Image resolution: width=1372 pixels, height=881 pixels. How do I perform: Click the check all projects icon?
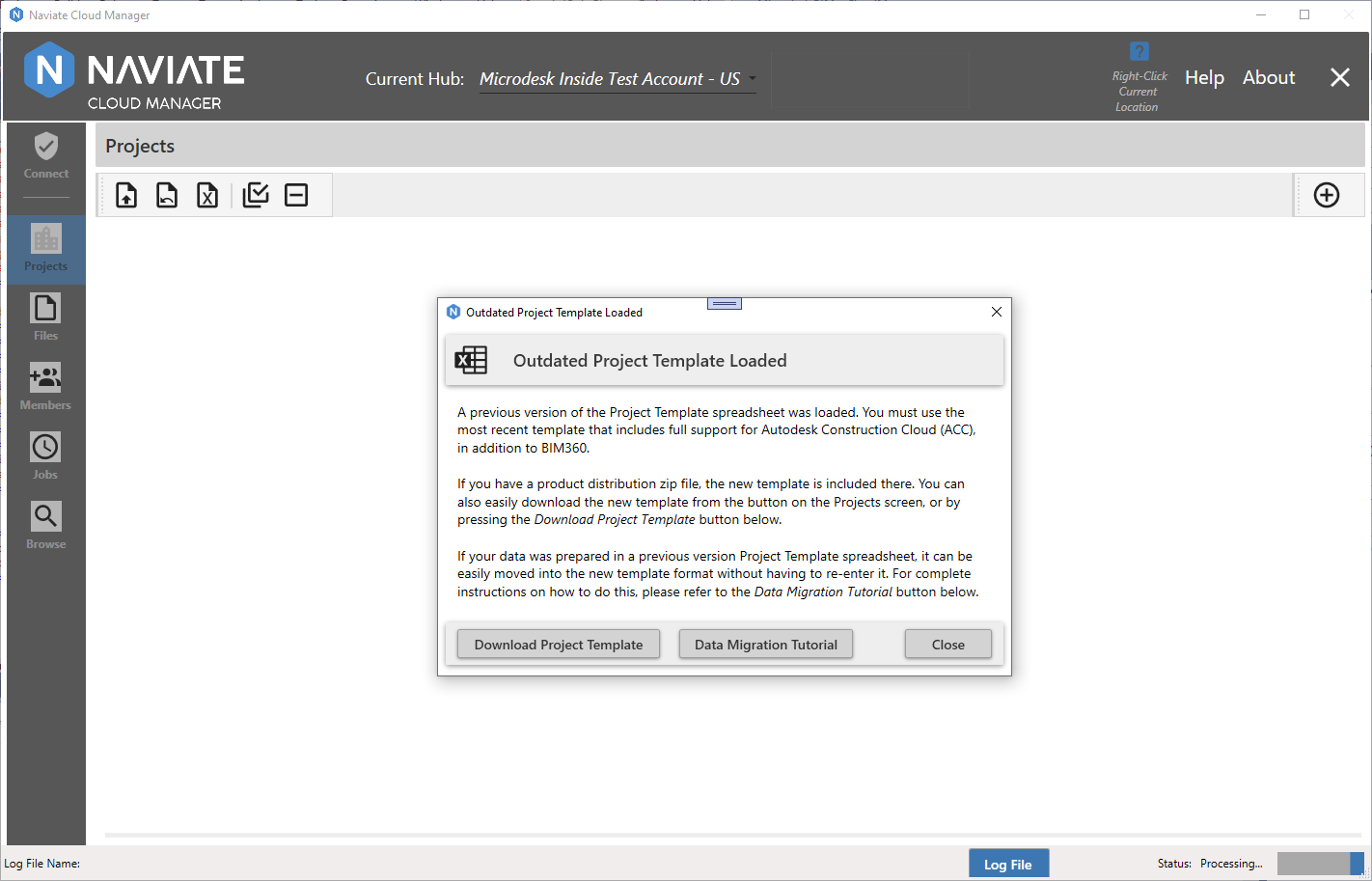[x=256, y=195]
